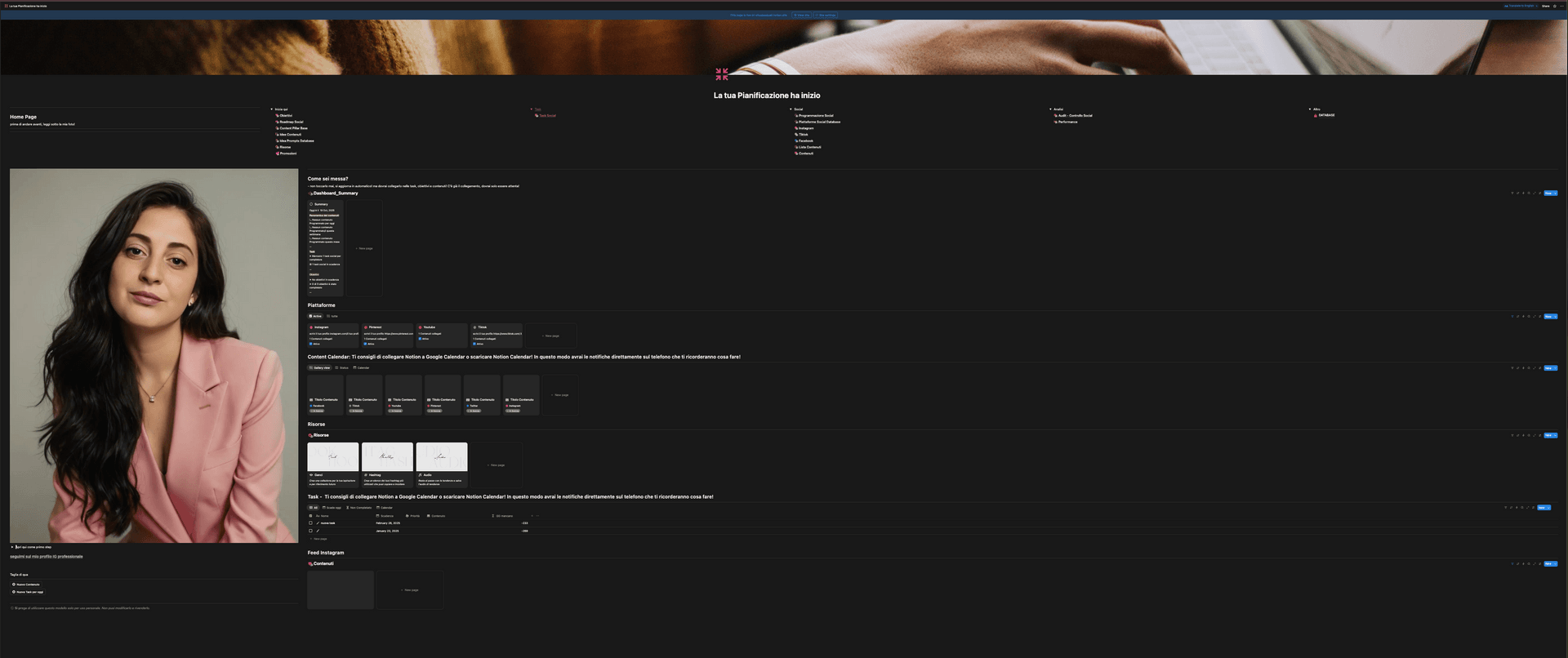This screenshot has height=658, width=1568.
Task: Click the blue New button beside Piattaforme
Action: point(1548,316)
